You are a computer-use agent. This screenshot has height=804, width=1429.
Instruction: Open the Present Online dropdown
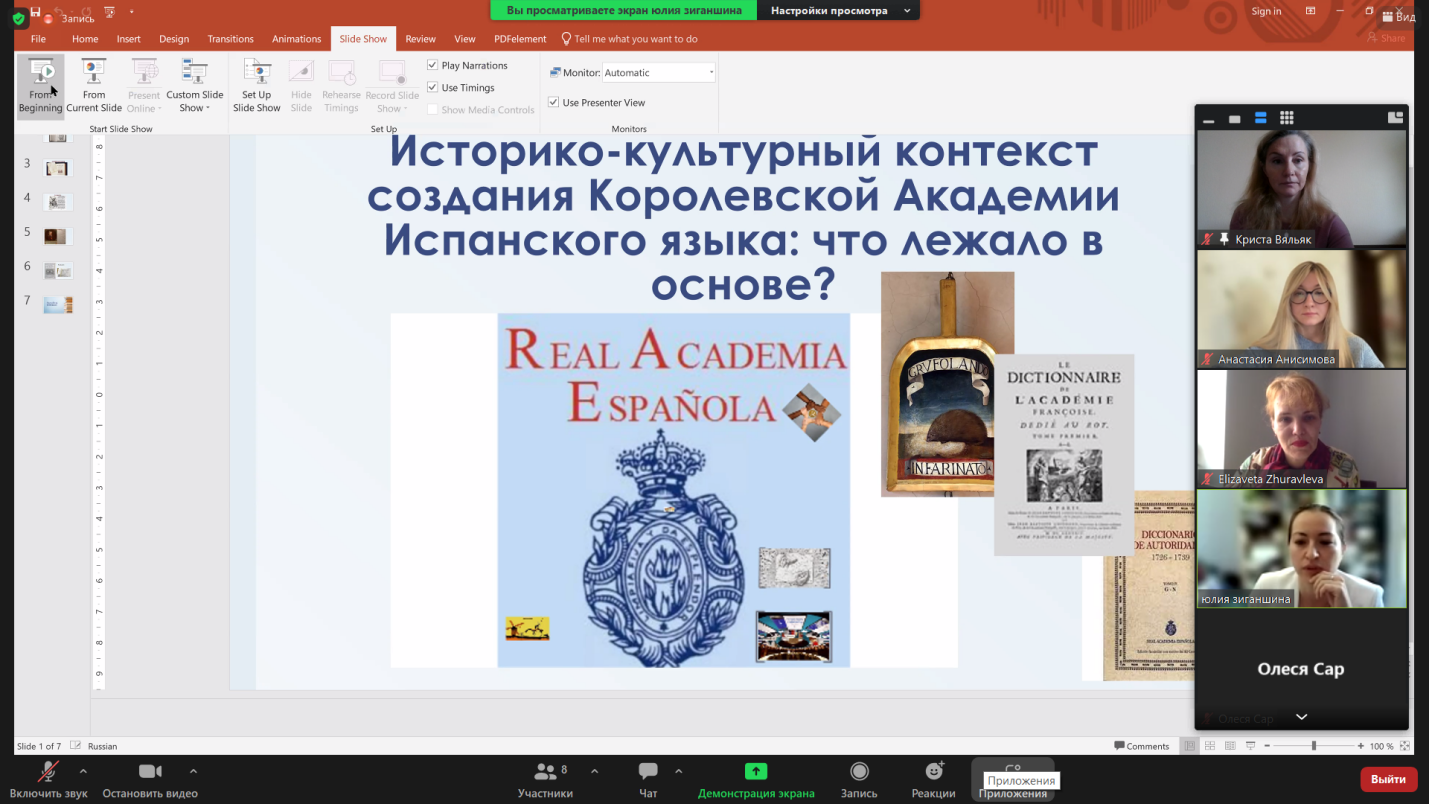(x=144, y=86)
